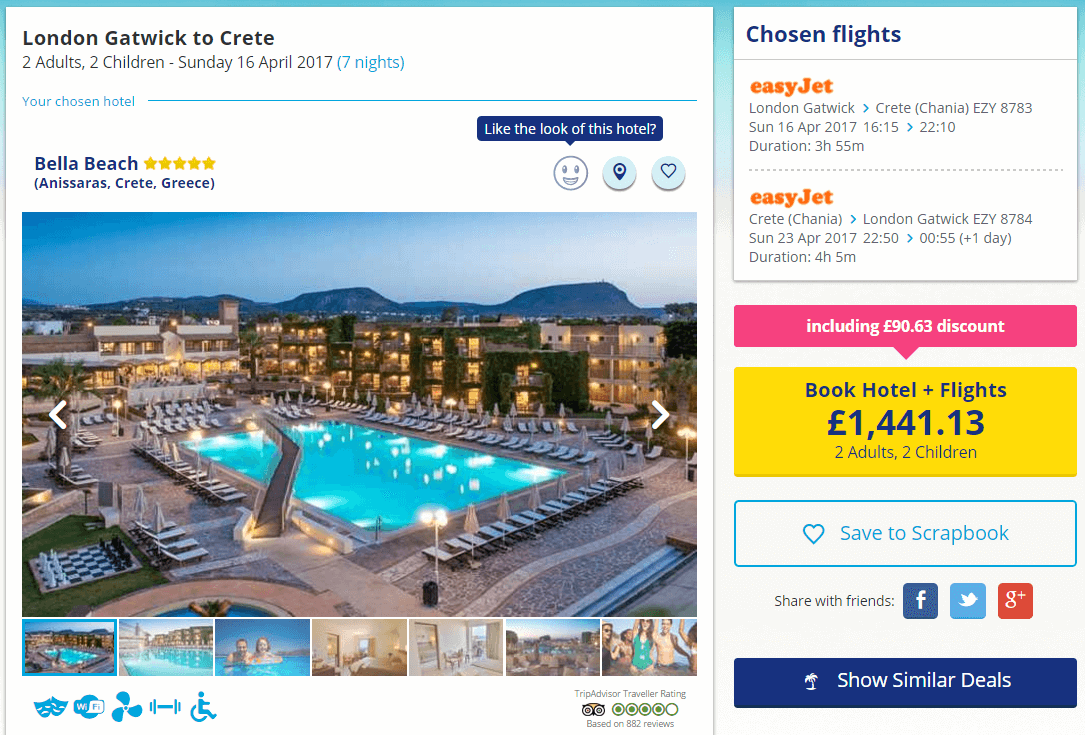Screen dimensions: 1085x735
Task: Click the gym dumbbell amenity icon
Action: 165,707
